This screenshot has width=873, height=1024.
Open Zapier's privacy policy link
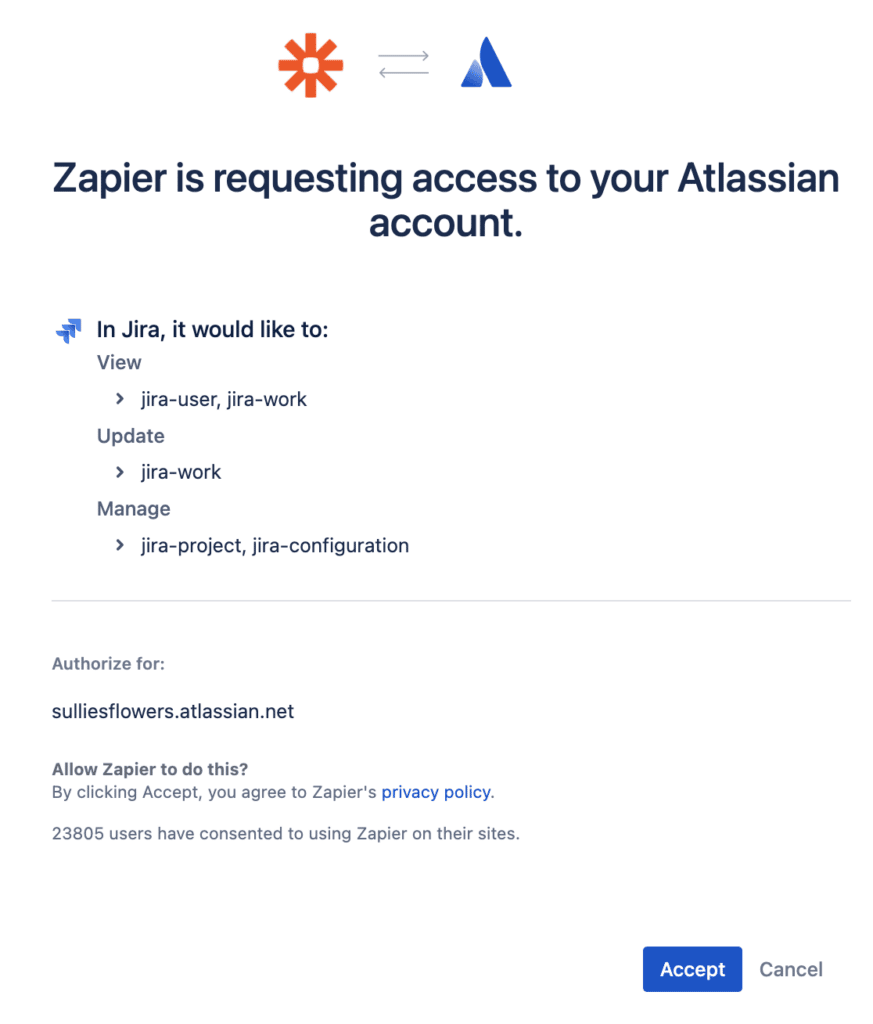[x=436, y=792]
